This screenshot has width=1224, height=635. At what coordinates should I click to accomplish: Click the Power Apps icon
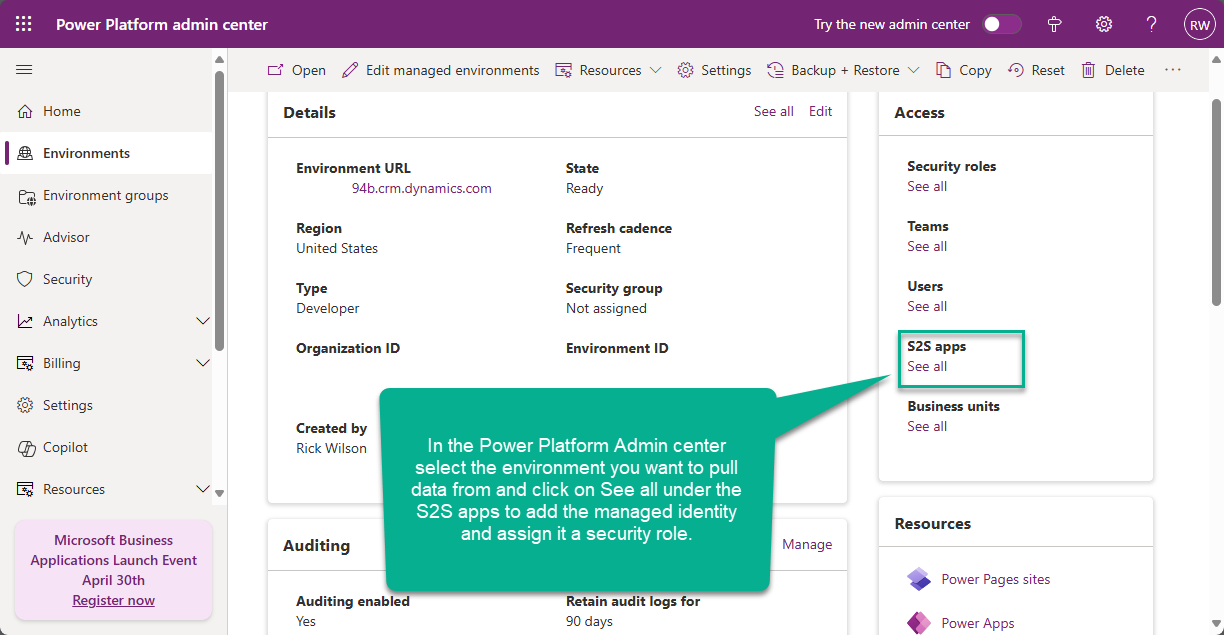[x=919, y=623]
